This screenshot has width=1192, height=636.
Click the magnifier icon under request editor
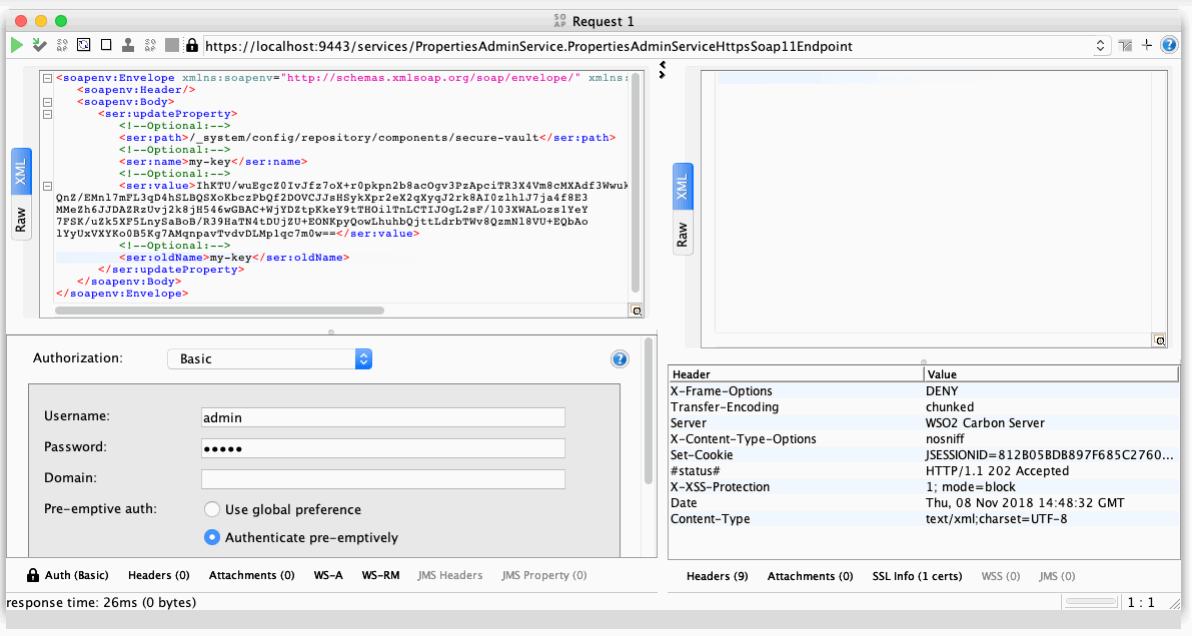636,311
